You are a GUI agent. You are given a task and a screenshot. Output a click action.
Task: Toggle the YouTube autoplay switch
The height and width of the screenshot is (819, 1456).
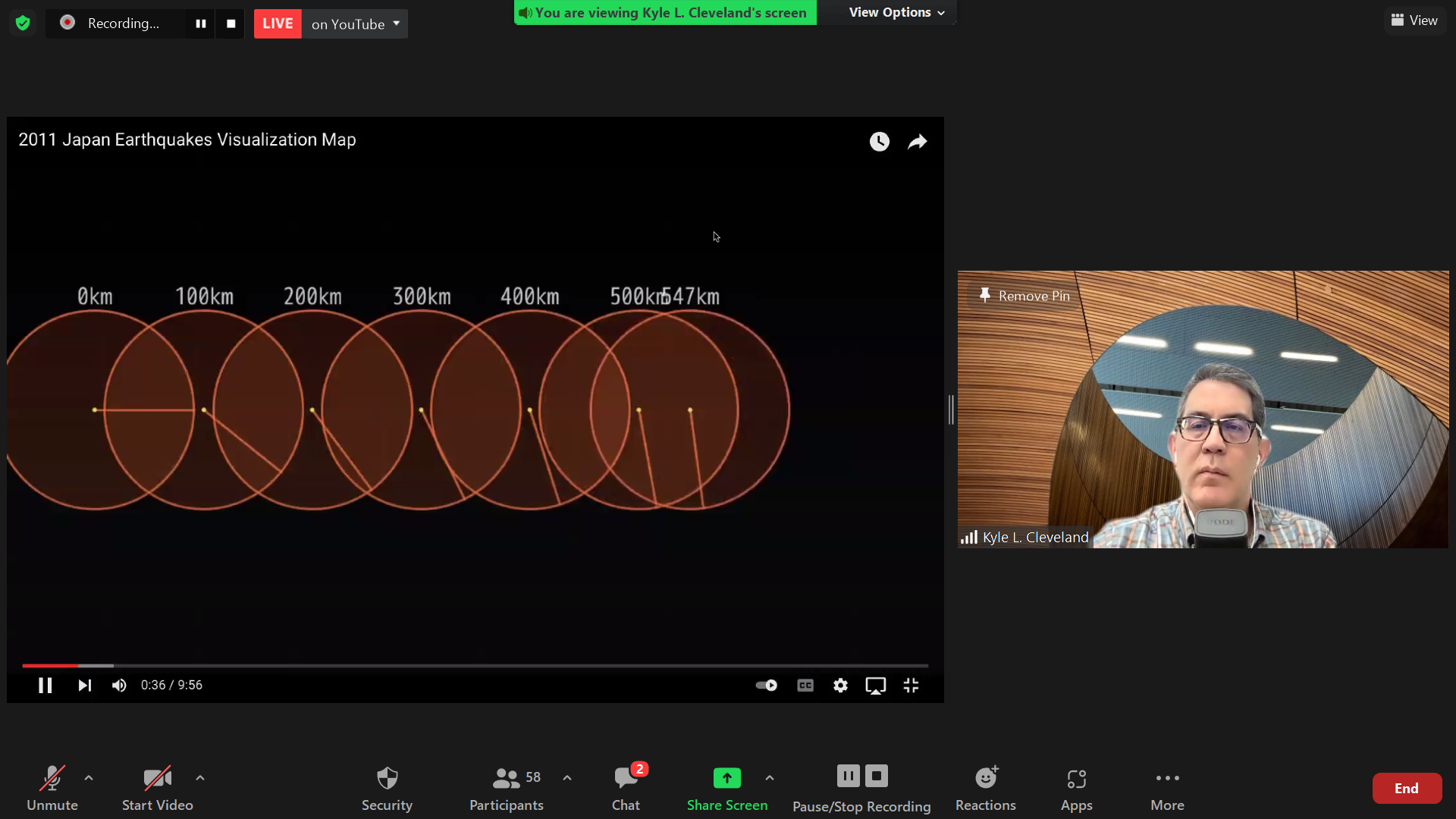click(767, 686)
